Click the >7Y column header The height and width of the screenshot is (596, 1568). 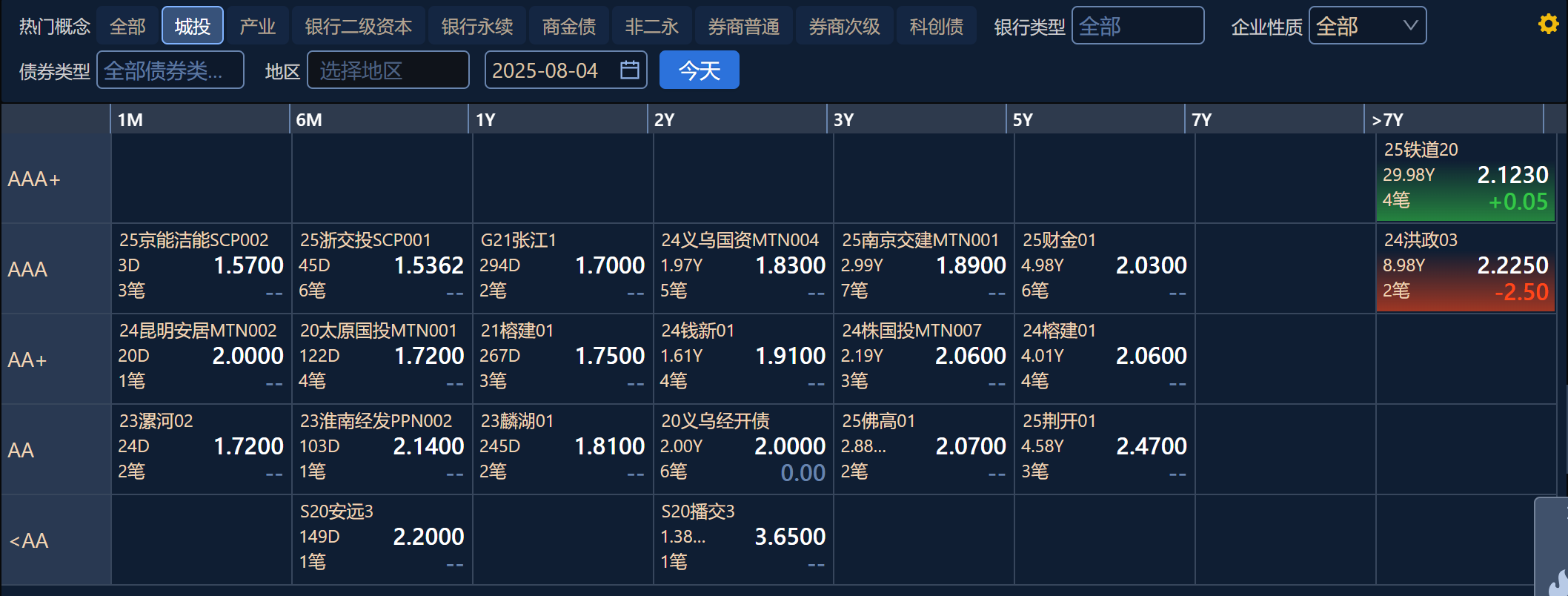1455,119
